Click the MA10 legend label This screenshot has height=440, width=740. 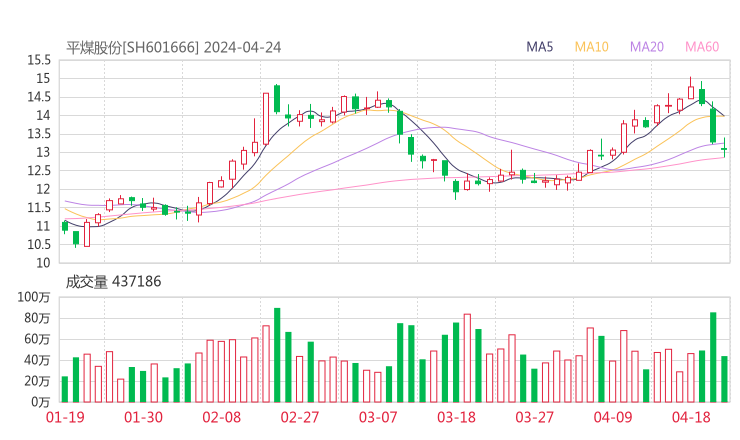click(591, 47)
